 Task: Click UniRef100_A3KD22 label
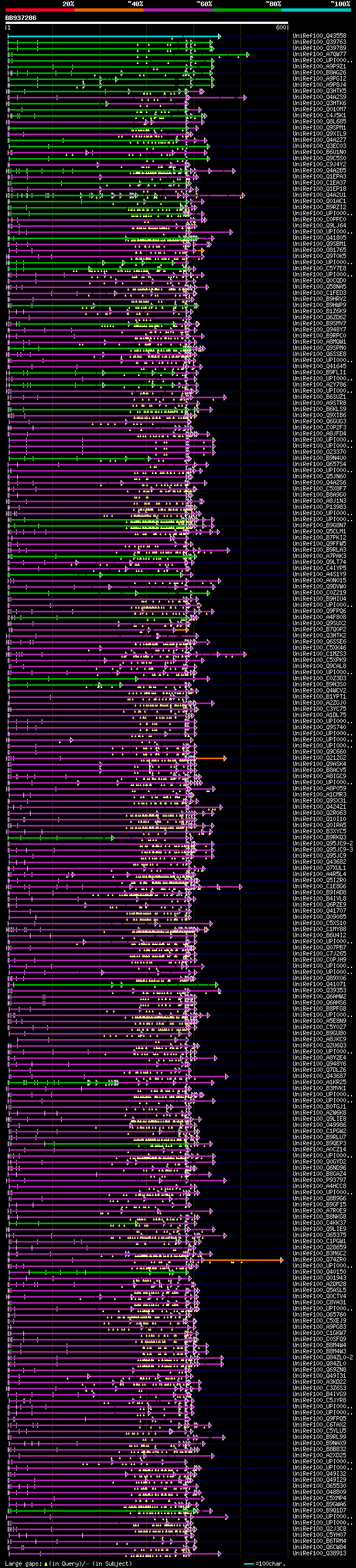click(319, 1382)
